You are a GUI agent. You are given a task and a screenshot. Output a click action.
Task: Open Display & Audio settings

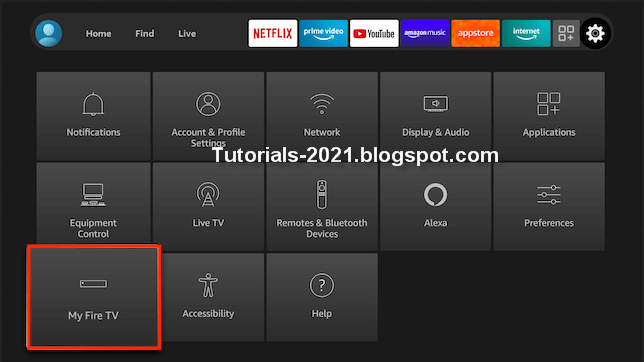(x=435, y=116)
